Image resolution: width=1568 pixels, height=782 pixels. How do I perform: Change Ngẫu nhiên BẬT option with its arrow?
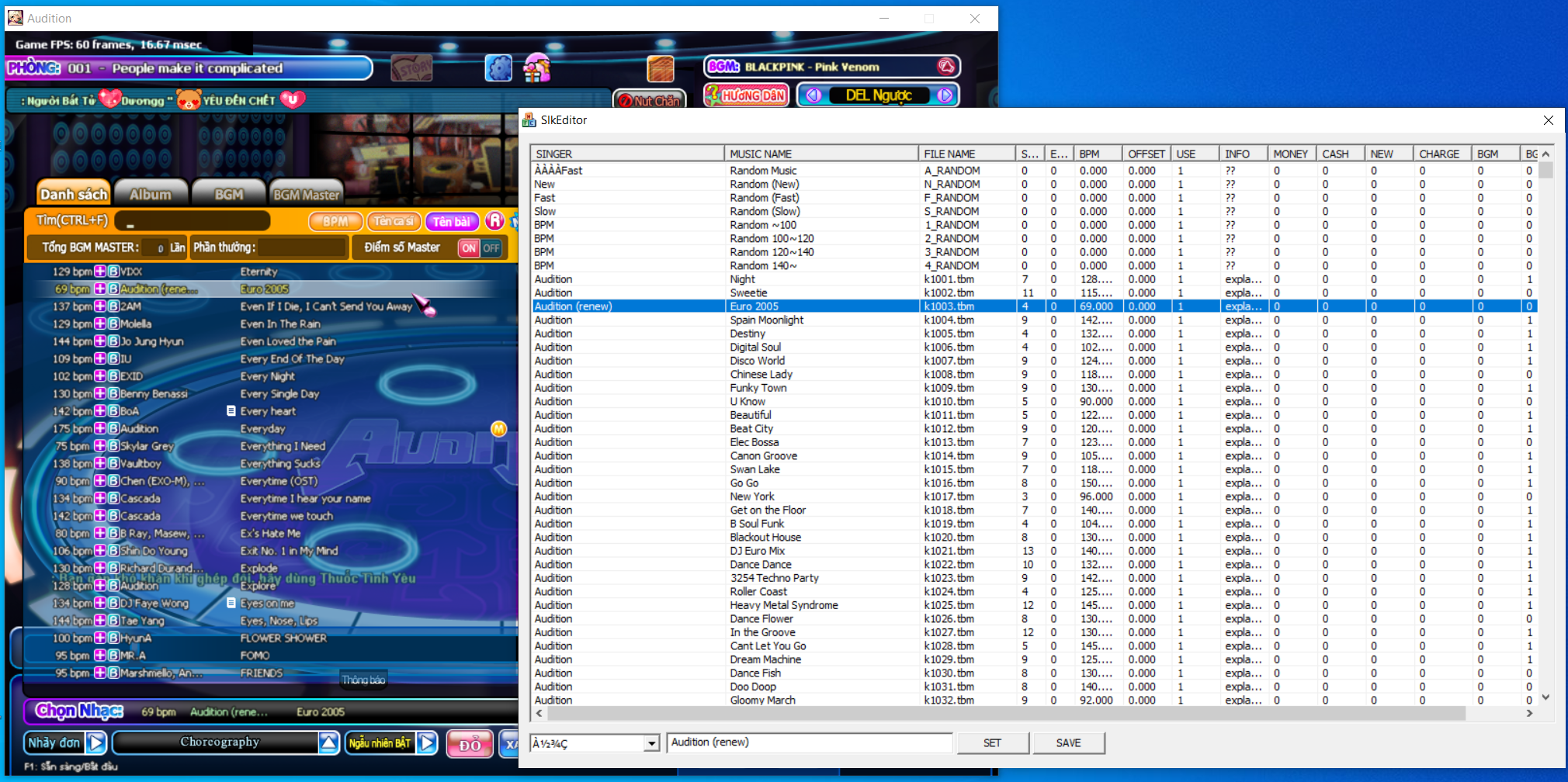coord(427,742)
